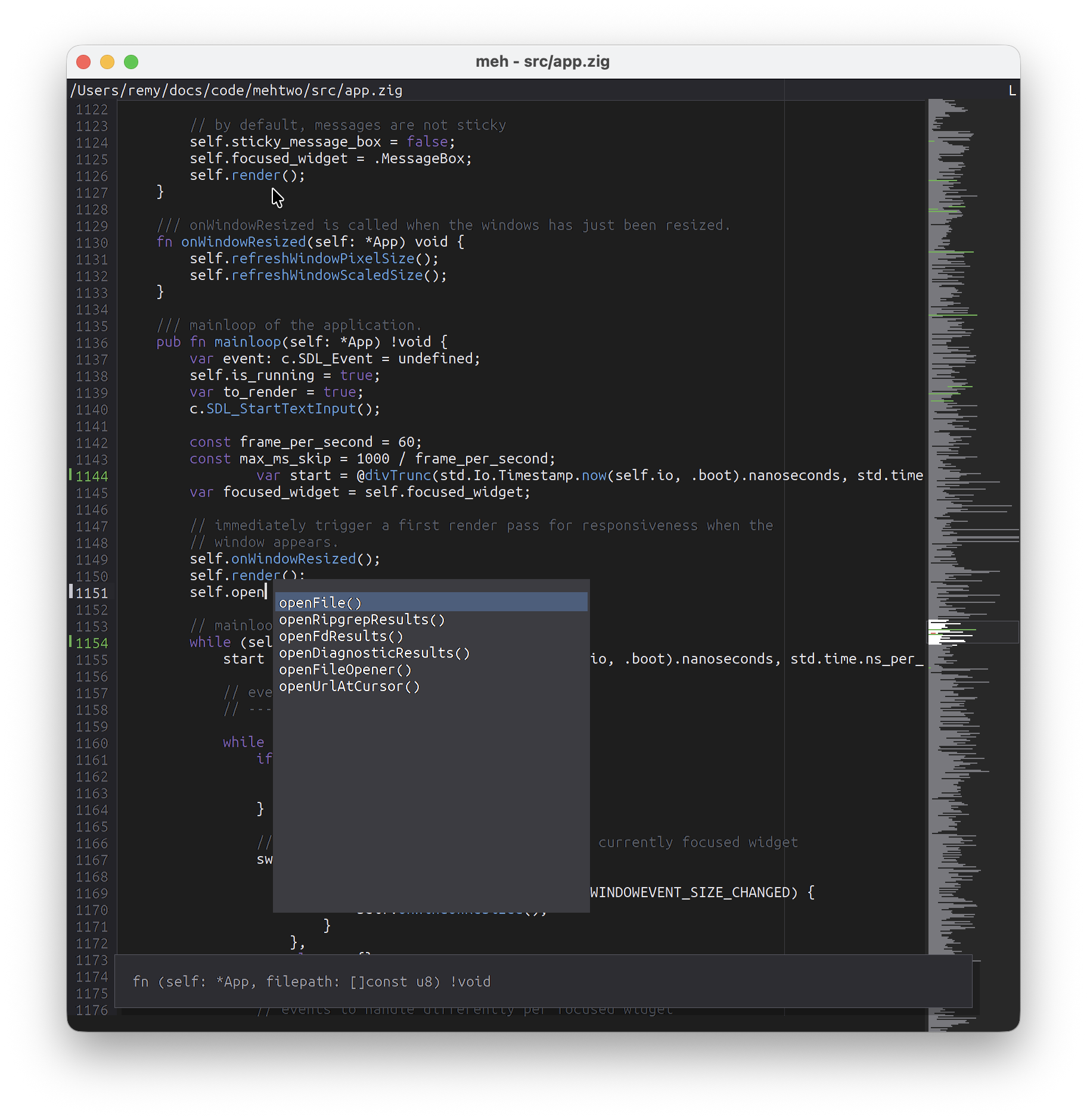
Task: Click the self.open text being typed
Action: pos(227,592)
